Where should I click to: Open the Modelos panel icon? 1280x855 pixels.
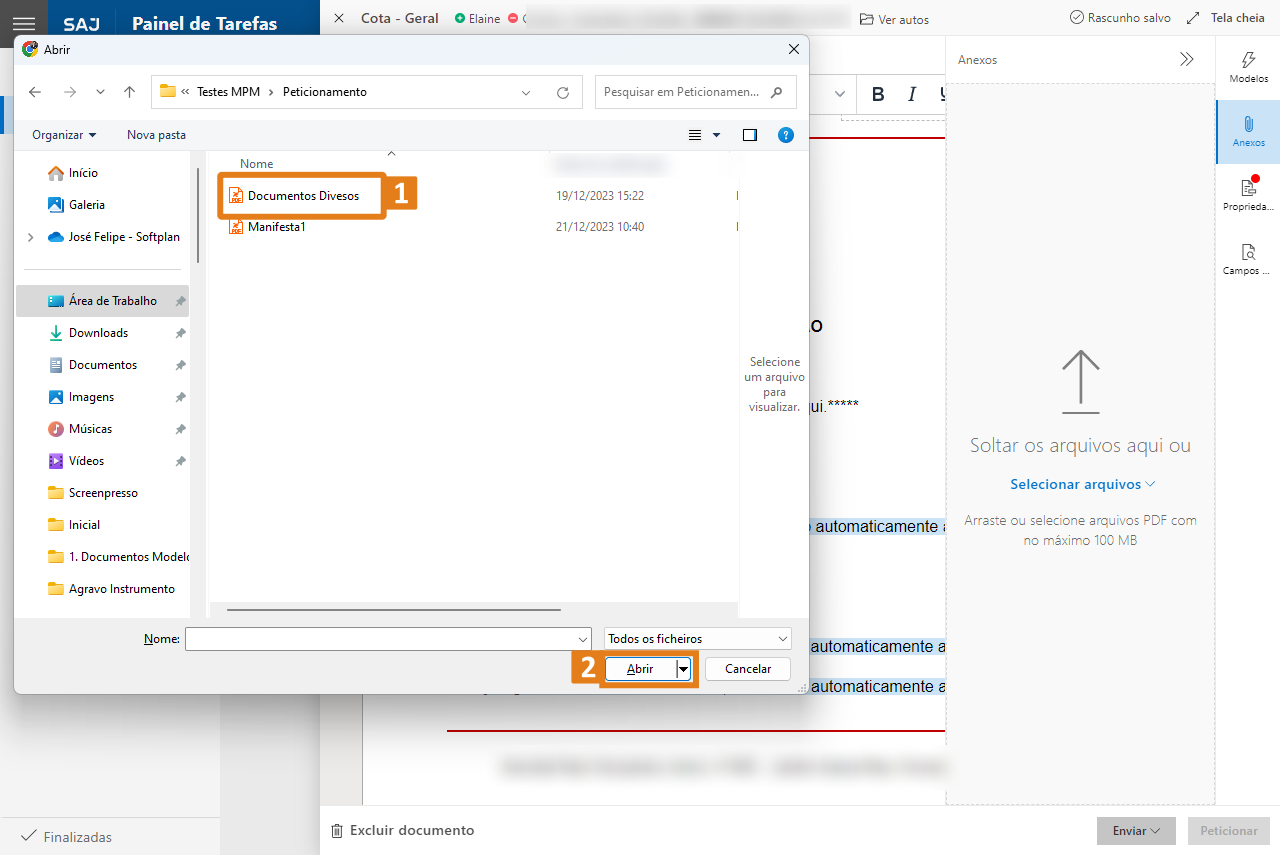pyautogui.click(x=1248, y=62)
